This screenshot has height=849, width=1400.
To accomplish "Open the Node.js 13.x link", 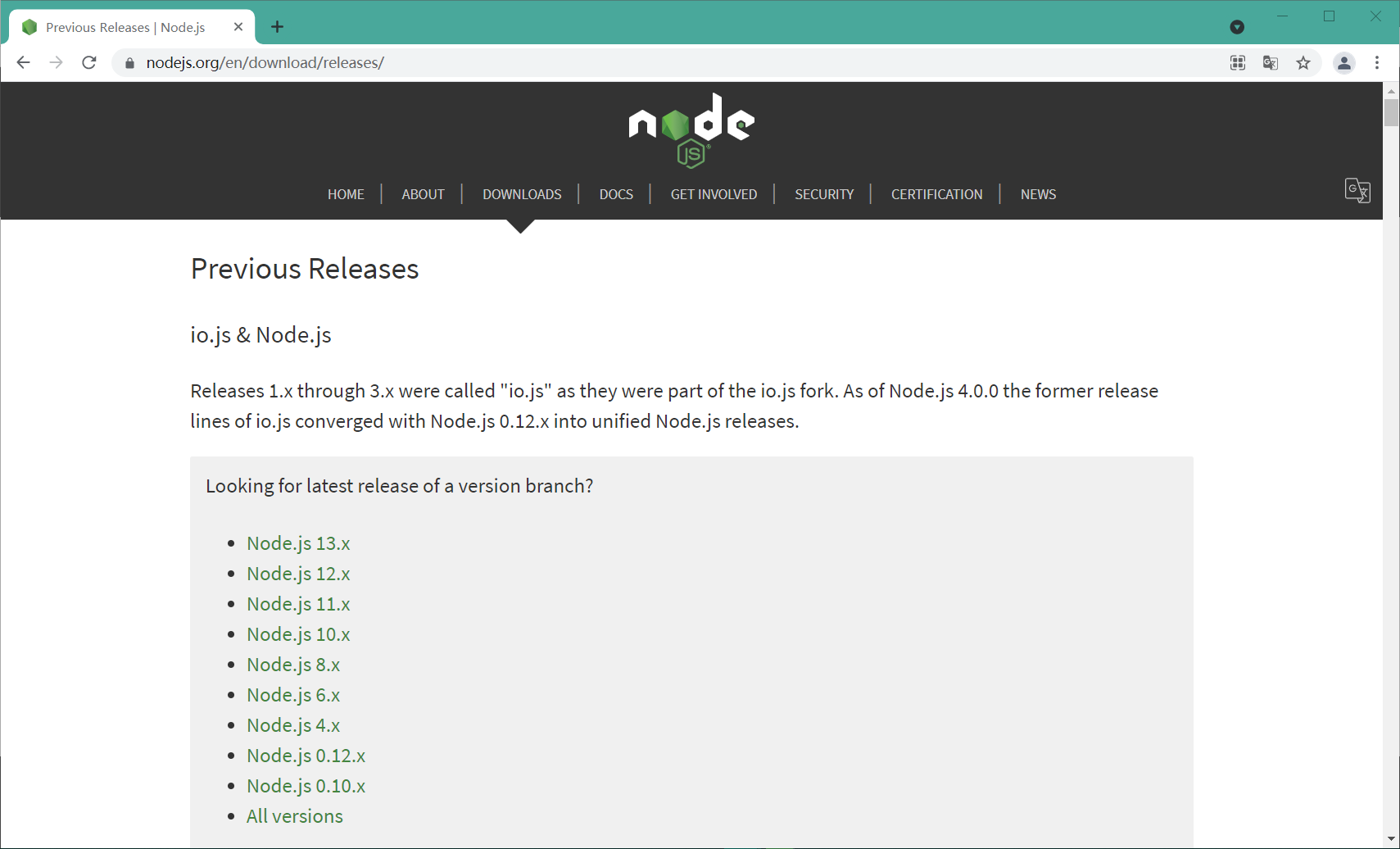I will pos(298,543).
